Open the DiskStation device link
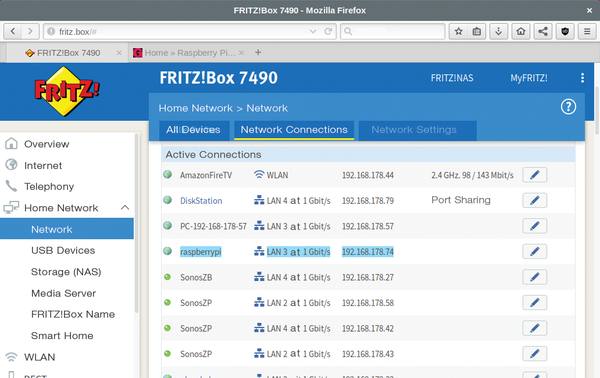600x378 pixels. (201, 200)
